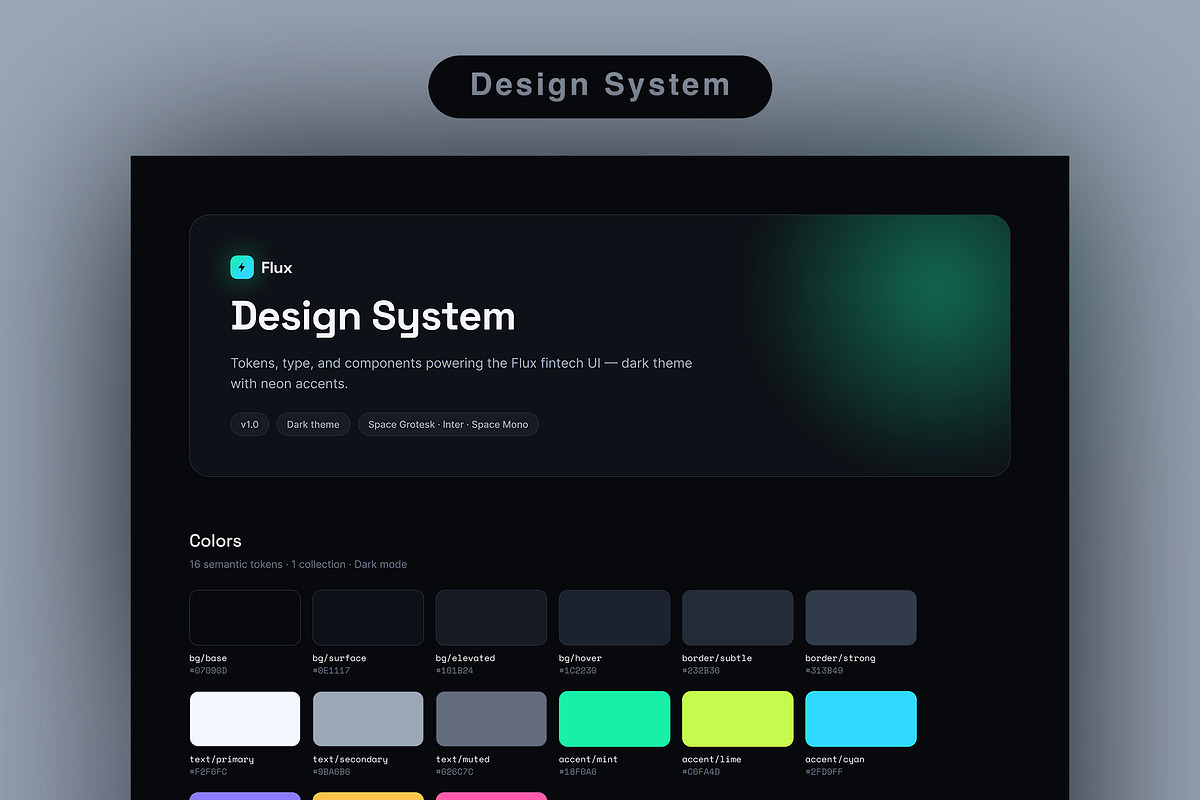Viewport: 1200px width, 800px height.
Task: Click the text/primary token label
Action: [221, 759]
